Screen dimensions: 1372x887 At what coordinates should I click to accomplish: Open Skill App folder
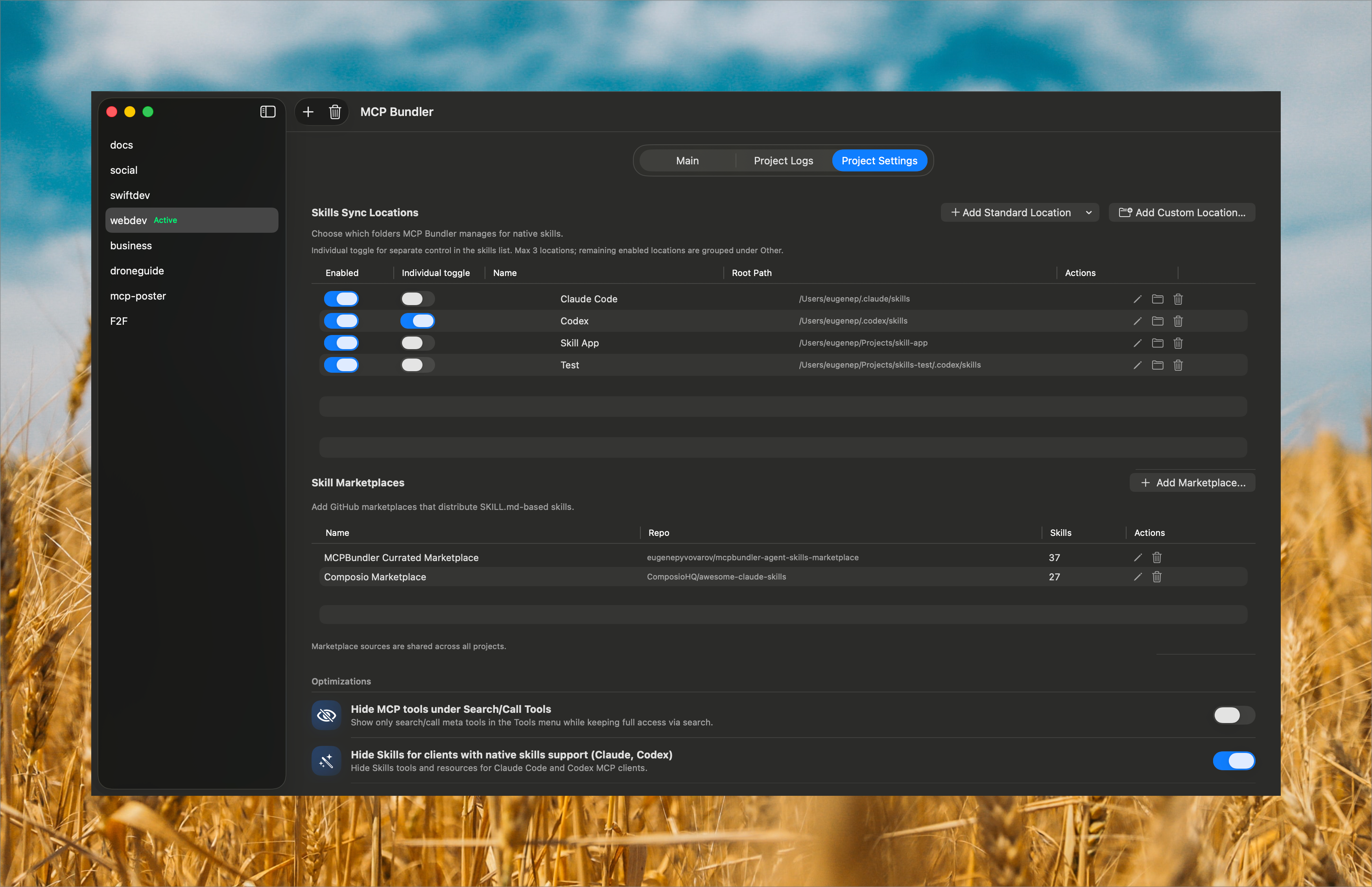1158,343
